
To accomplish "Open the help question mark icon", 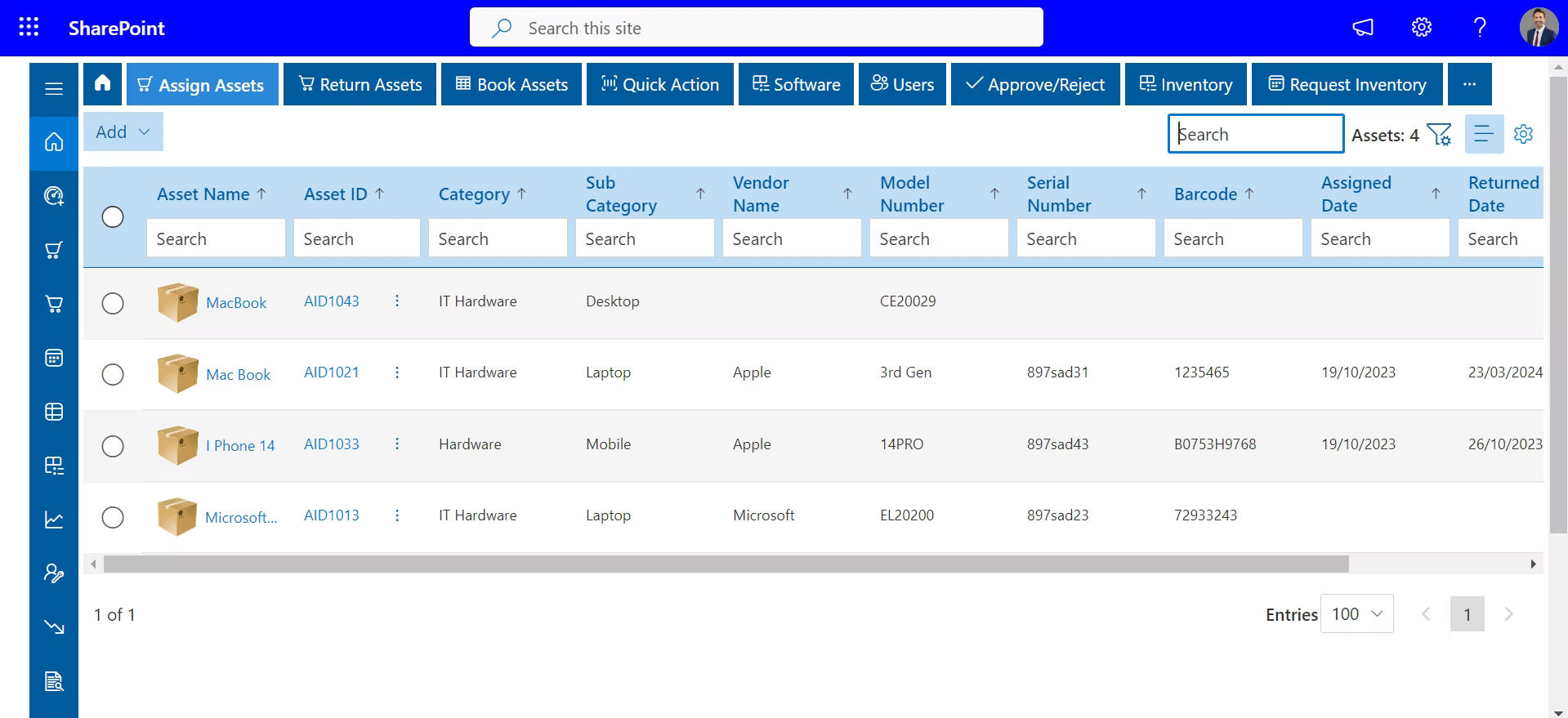I will pyautogui.click(x=1479, y=27).
